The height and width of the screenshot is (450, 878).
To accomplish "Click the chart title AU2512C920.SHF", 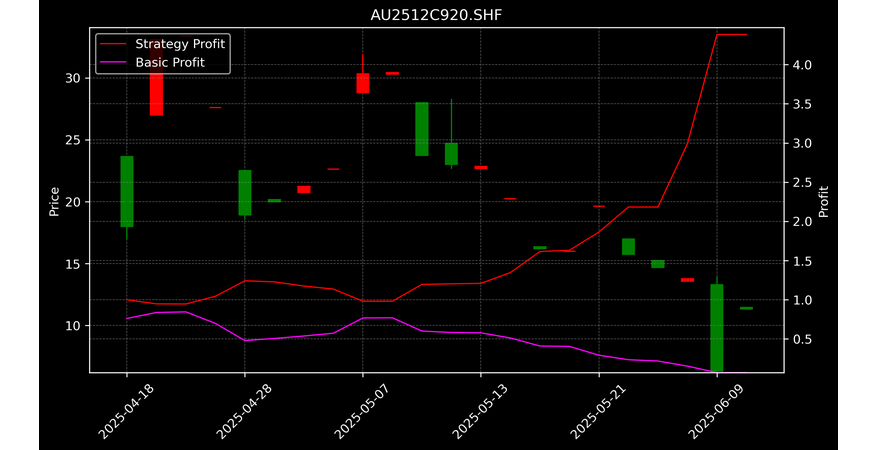I will 436,15.
